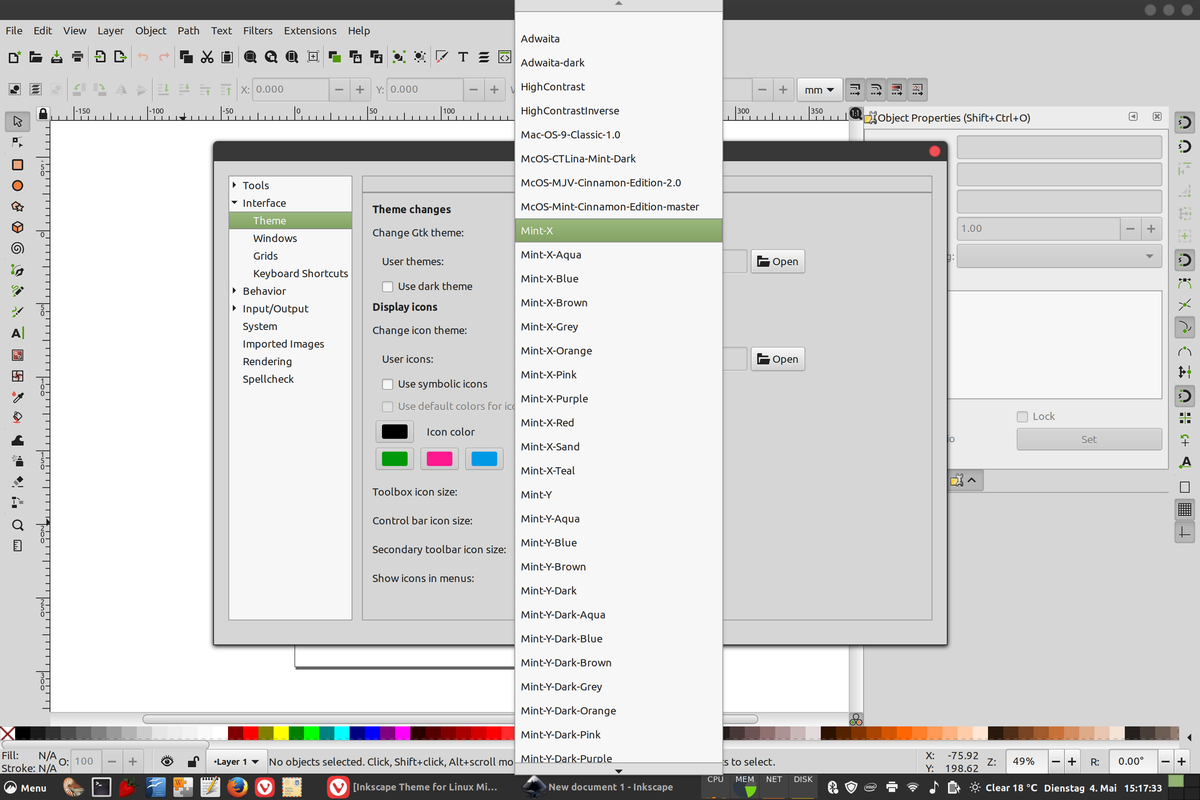Open the Keyboard Shortcuts preferences page

point(300,273)
